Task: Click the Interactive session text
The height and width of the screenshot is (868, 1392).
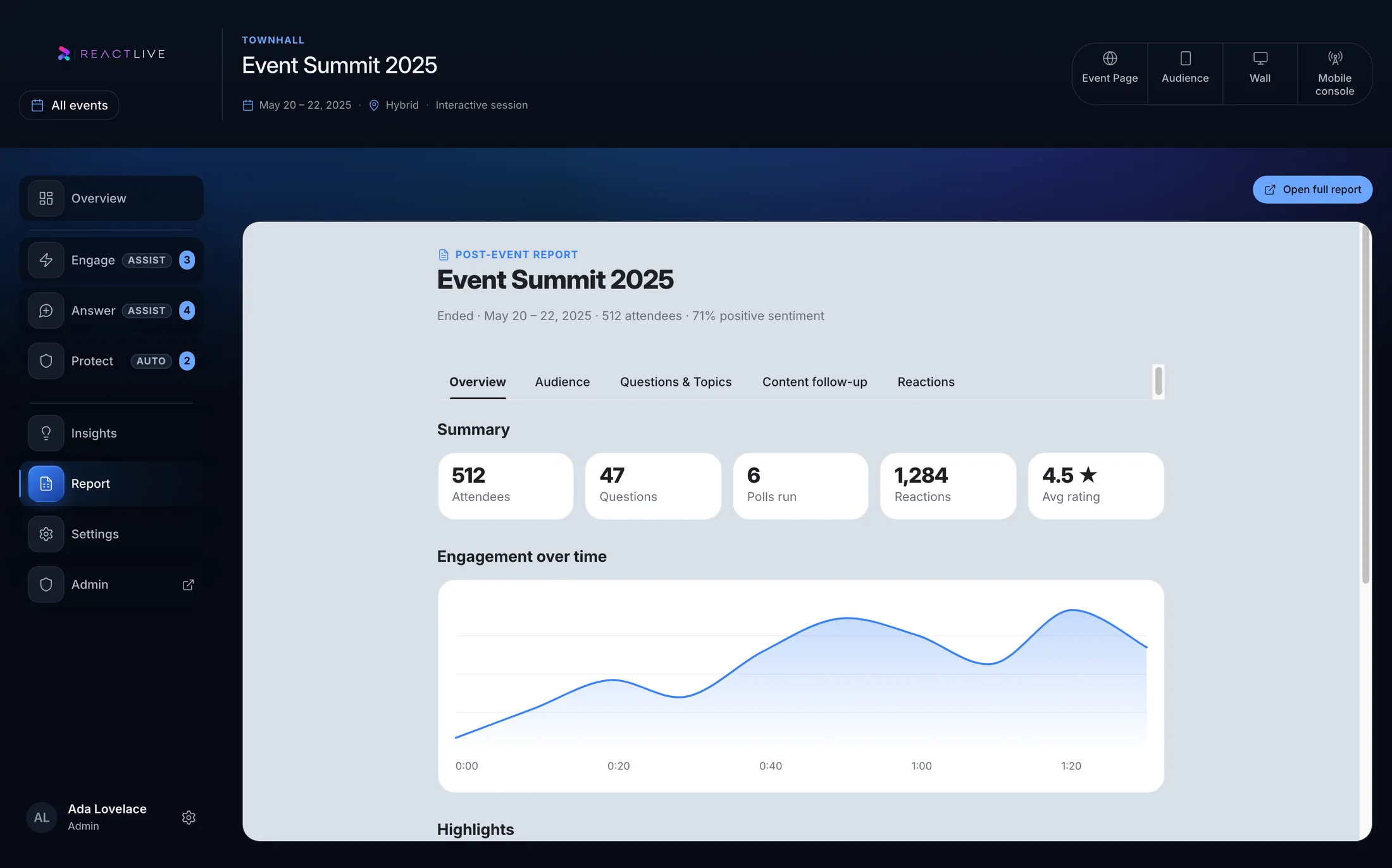Action: 482,105
